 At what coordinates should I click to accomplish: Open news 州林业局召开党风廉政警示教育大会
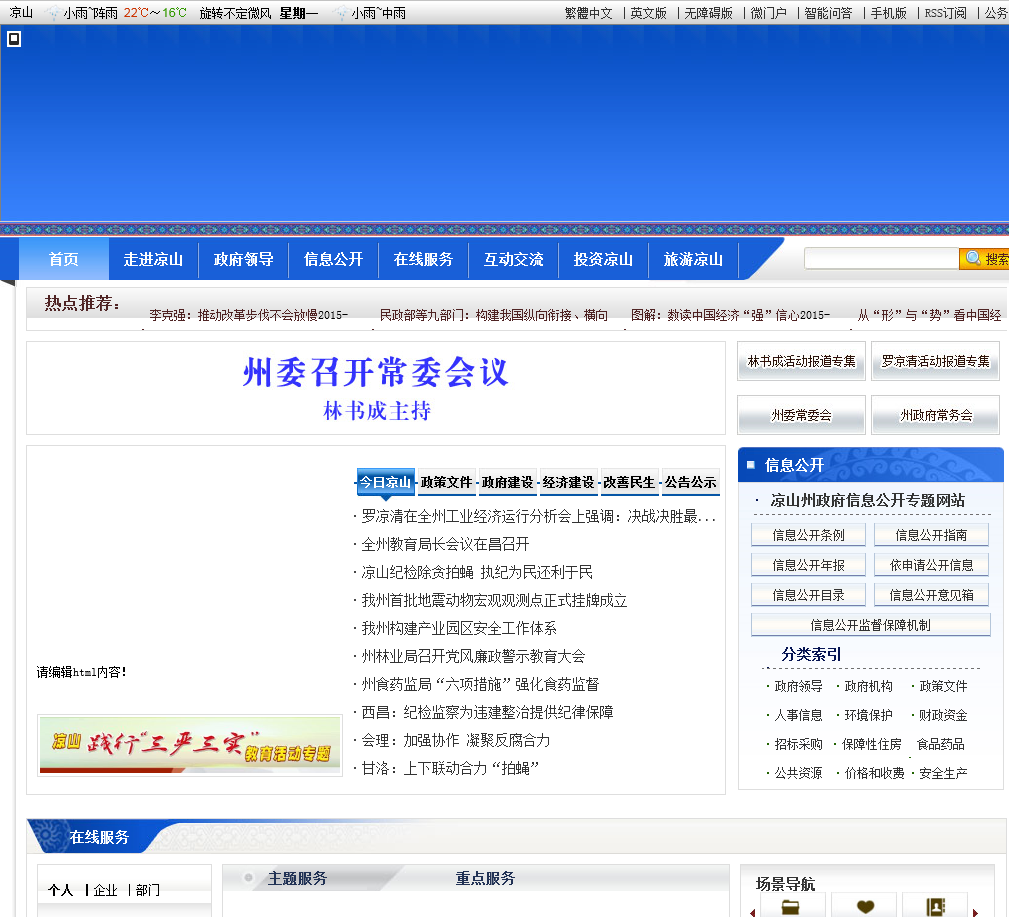point(473,656)
